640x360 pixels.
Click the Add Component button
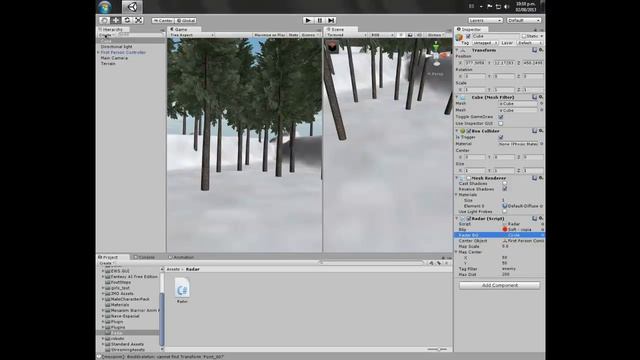point(499,285)
